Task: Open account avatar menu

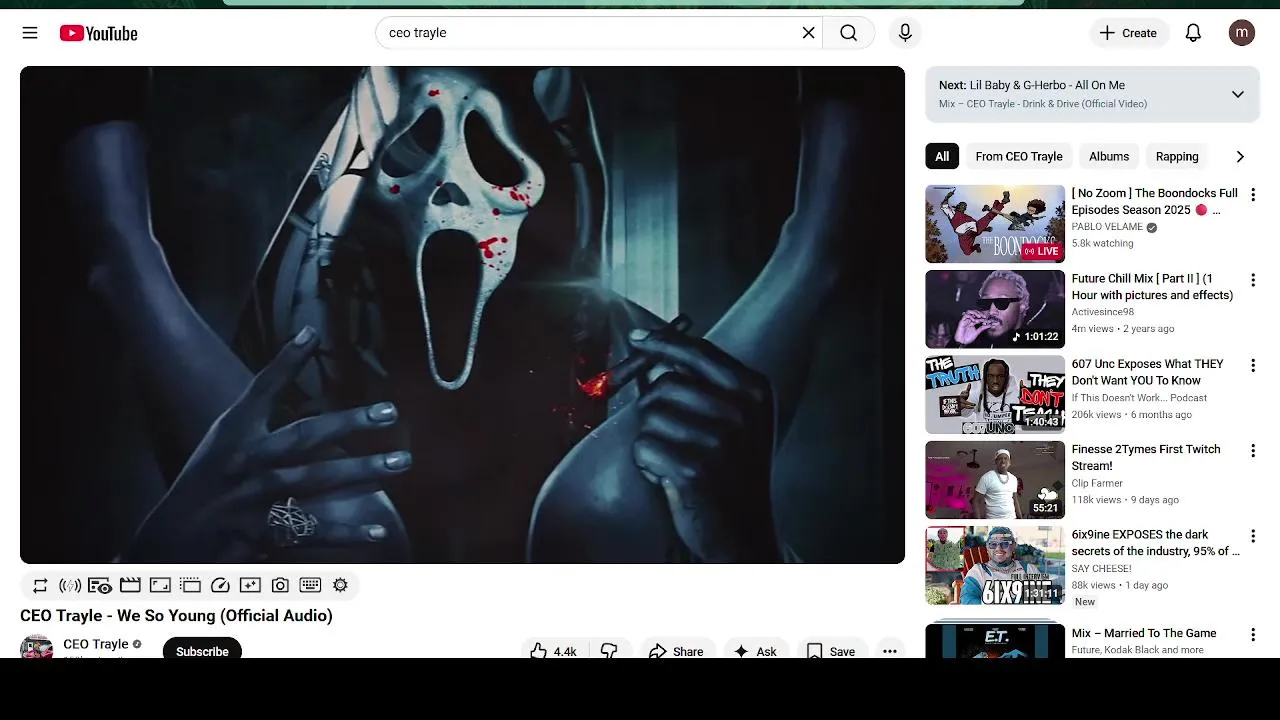Action: (x=1242, y=33)
